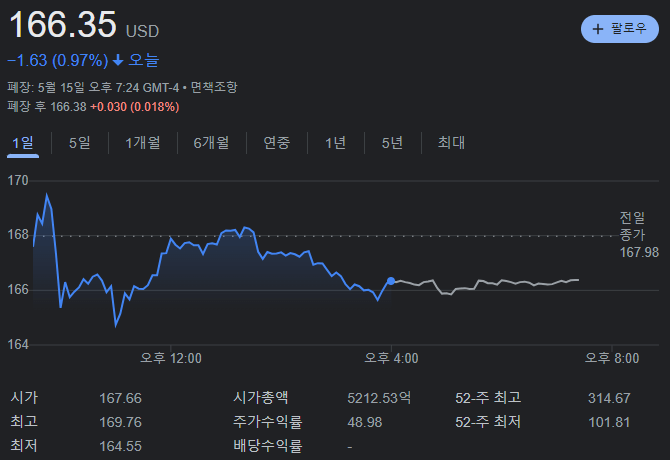Click the 52-주 최고 label
Viewport: 670px width, 460px height.
coord(488,398)
